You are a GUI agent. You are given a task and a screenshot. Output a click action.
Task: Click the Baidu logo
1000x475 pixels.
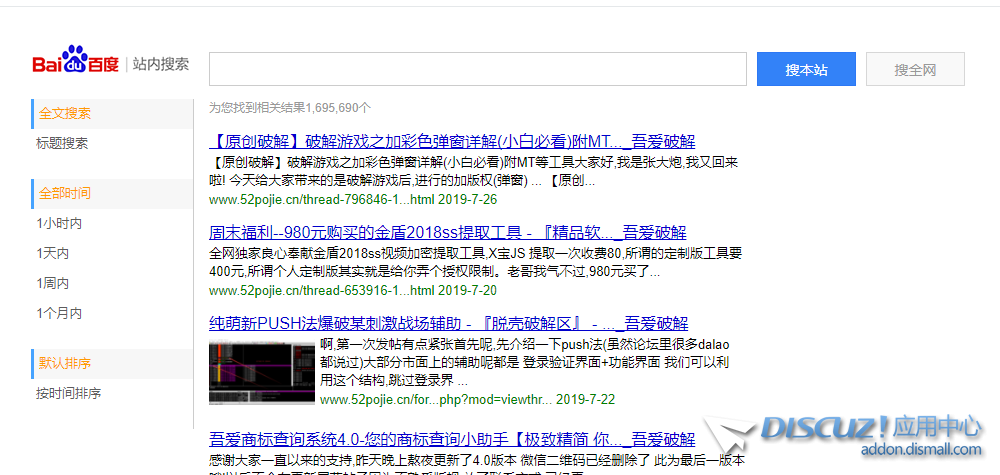tap(75, 64)
